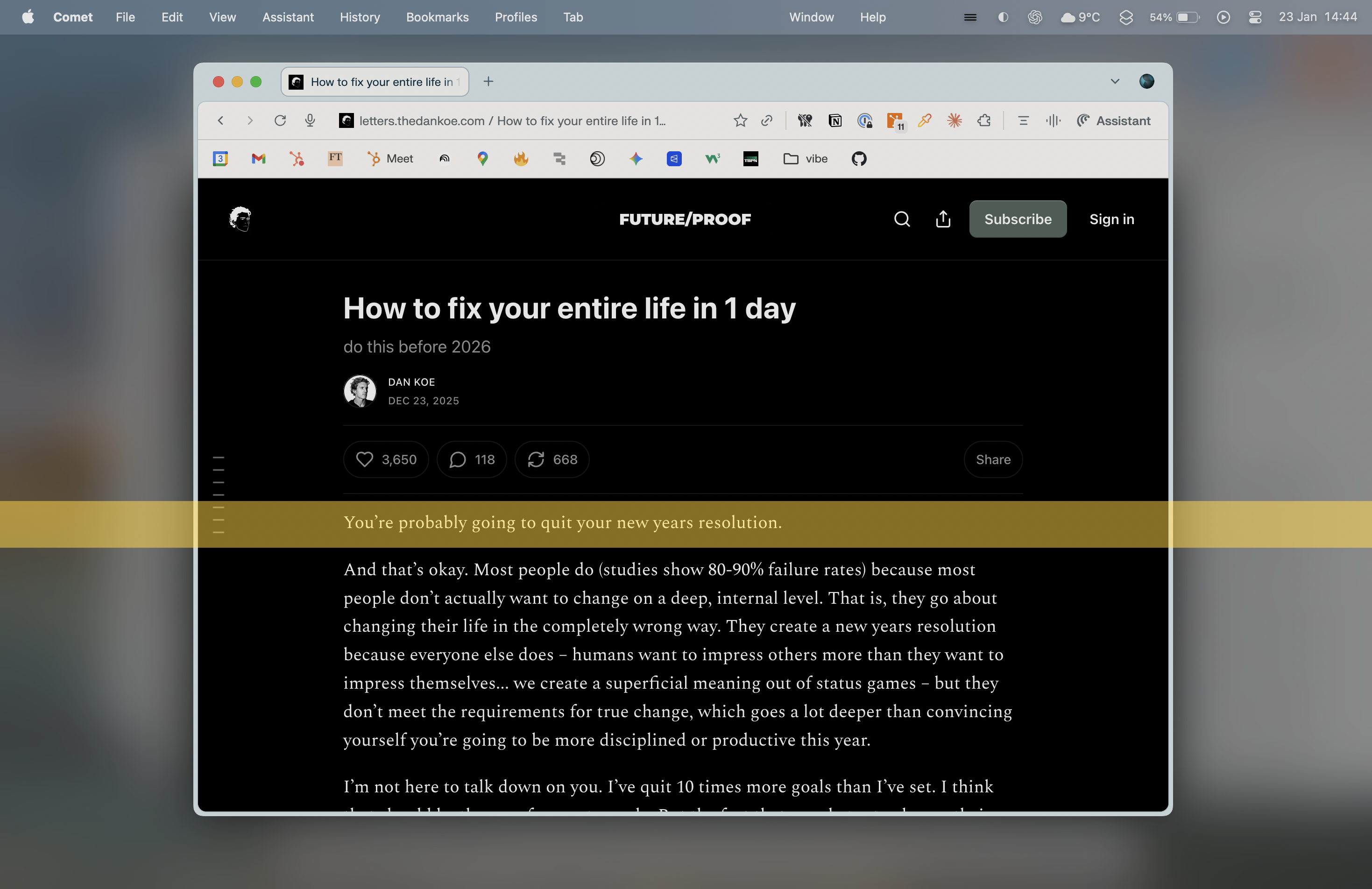This screenshot has height=889, width=1372.
Task: Open the 1Password extension icon
Action: point(865,120)
